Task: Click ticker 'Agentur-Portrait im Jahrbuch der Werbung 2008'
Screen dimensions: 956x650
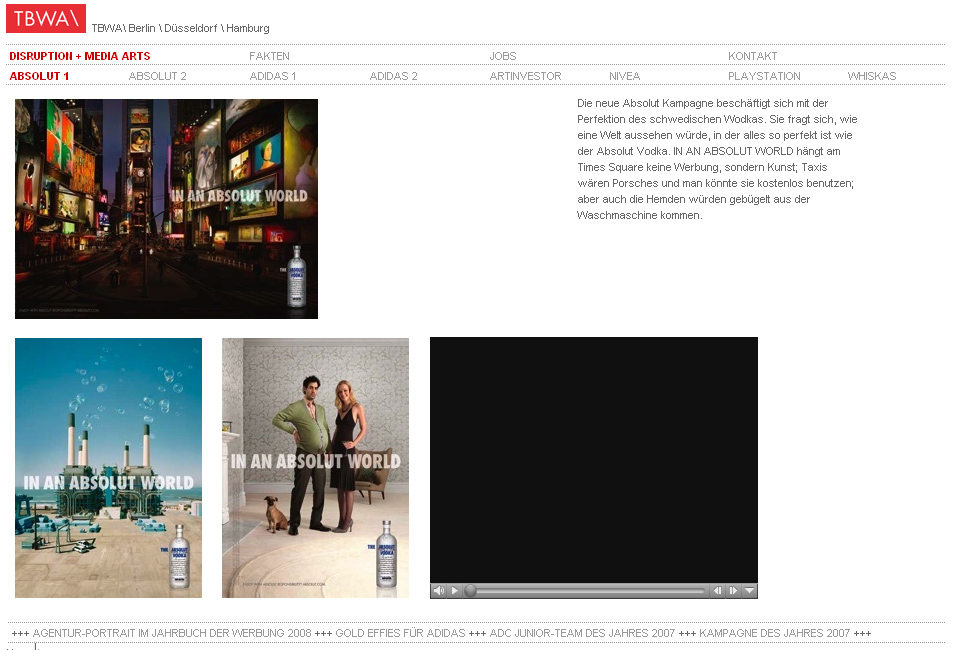Action: pyautogui.click(x=172, y=633)
